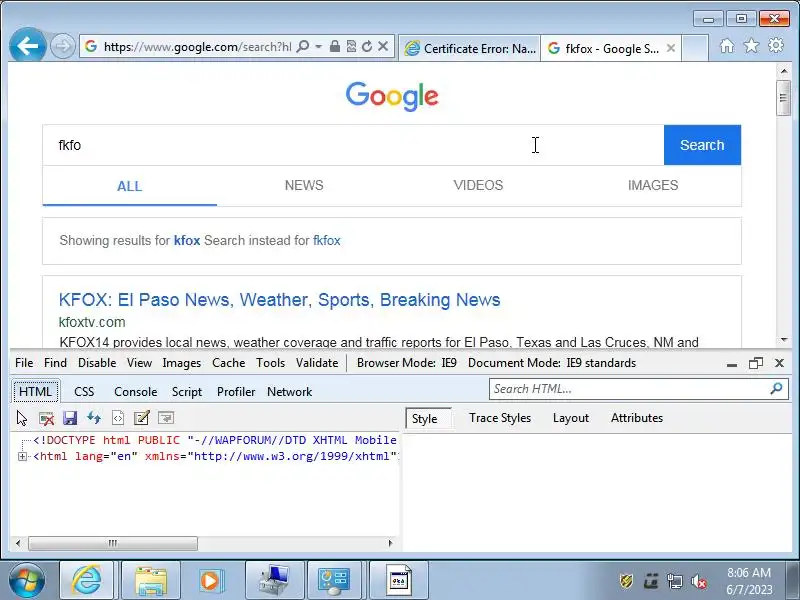Image resolution: width=800 pixels, height=600 pixels.
Task: Open the Home page icon
Action: tap(727, 46)
